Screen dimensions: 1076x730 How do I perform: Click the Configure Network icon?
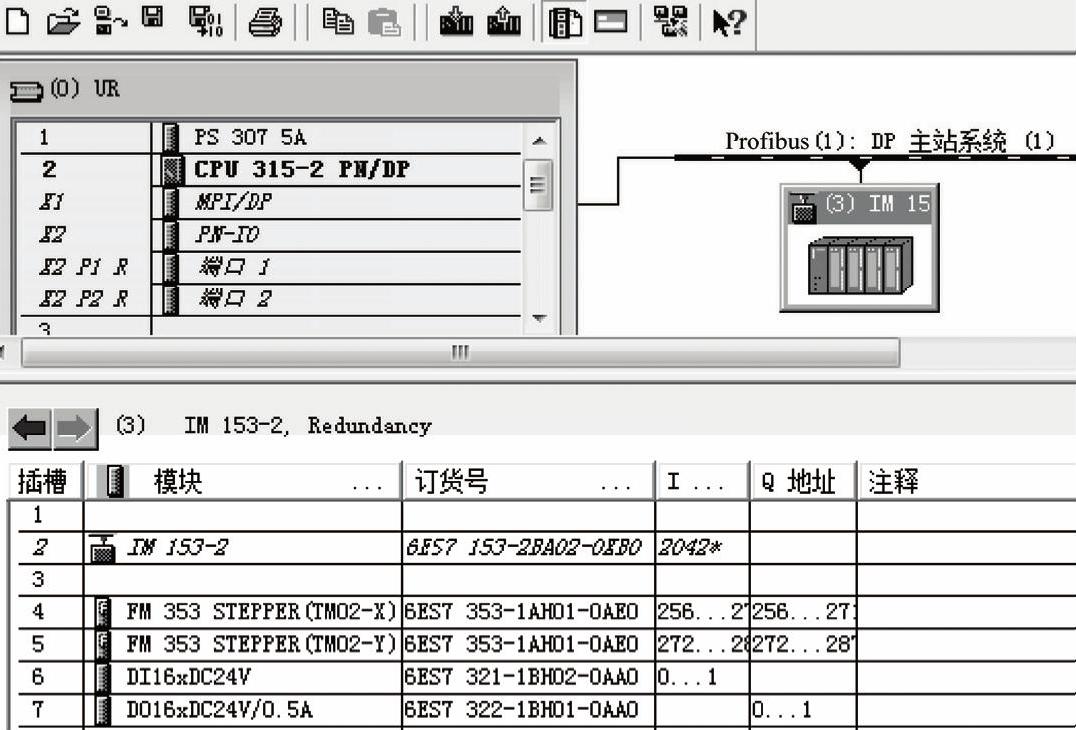click(670, 21)
